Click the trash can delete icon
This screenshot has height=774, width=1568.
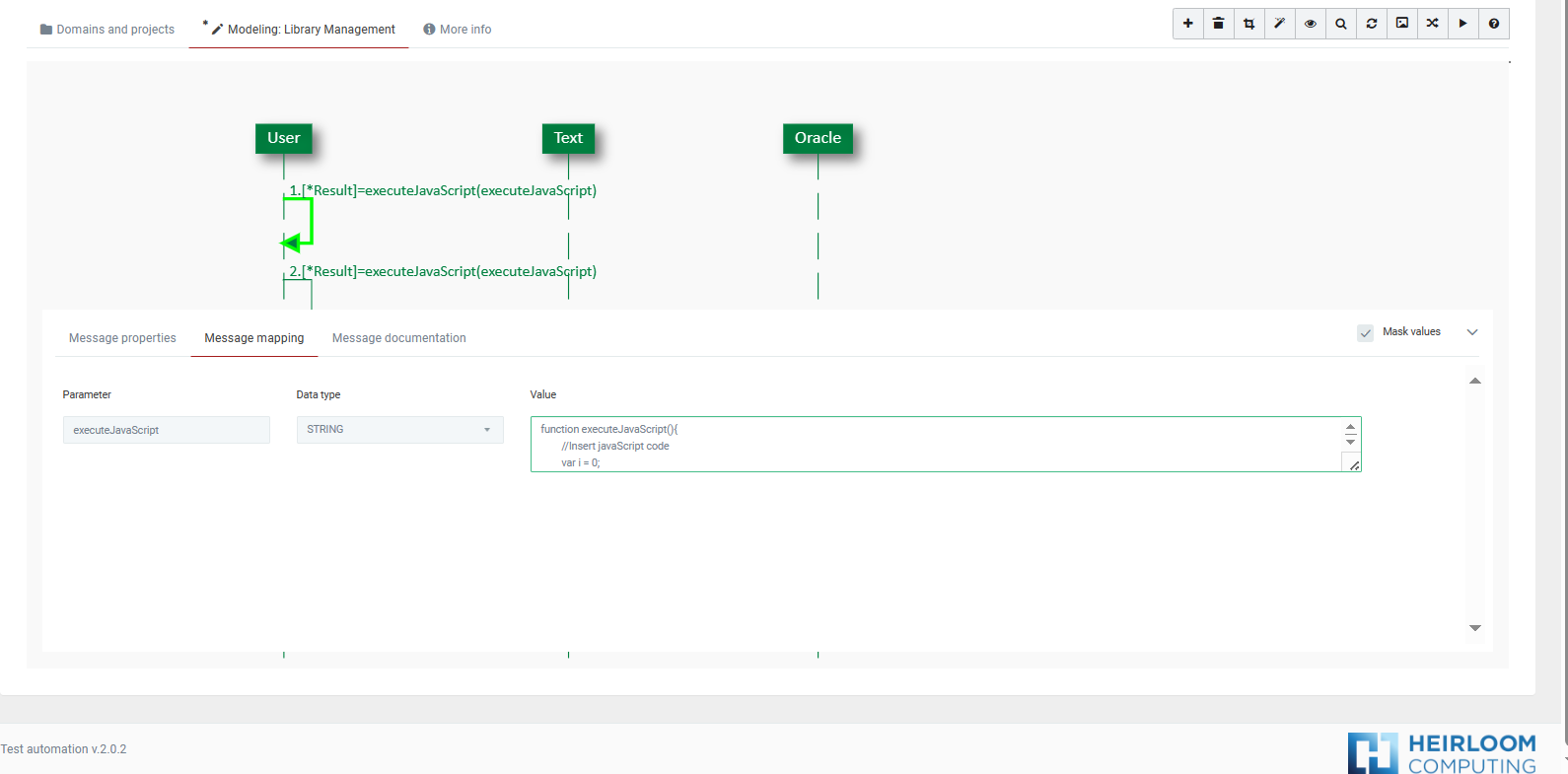(x=1219, y=24)
